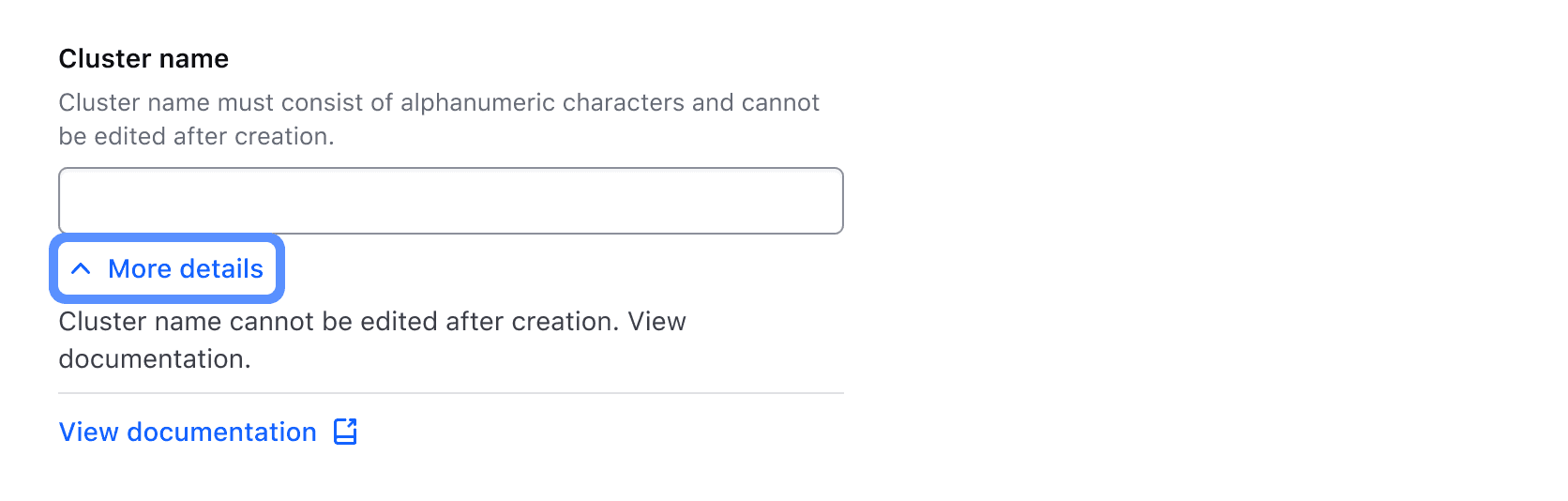
Task: Click the chevron-up icon beside More details
Action: pos(82,269)
